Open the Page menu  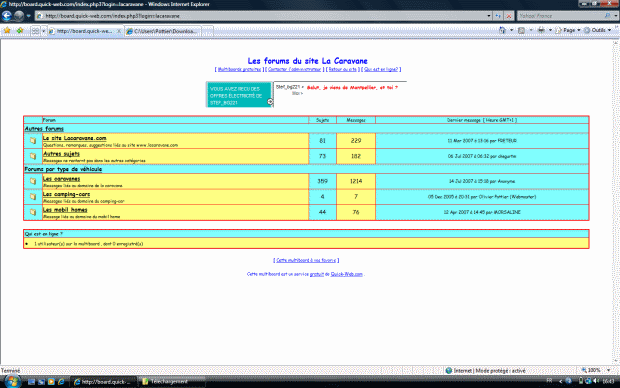coord(568,30)
